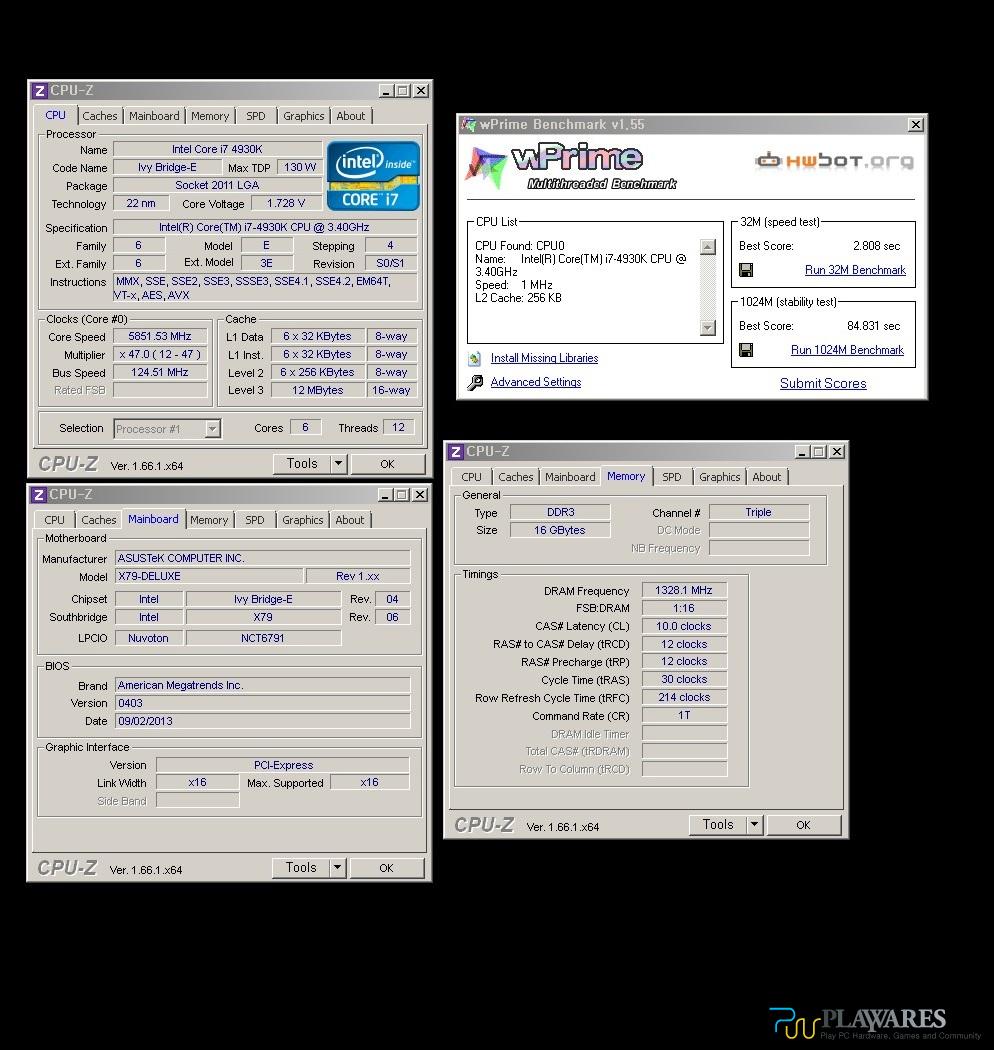994x1050 pixels.
Task: Switch to Caches tab in CPU window
Action: tap(100, 116)
